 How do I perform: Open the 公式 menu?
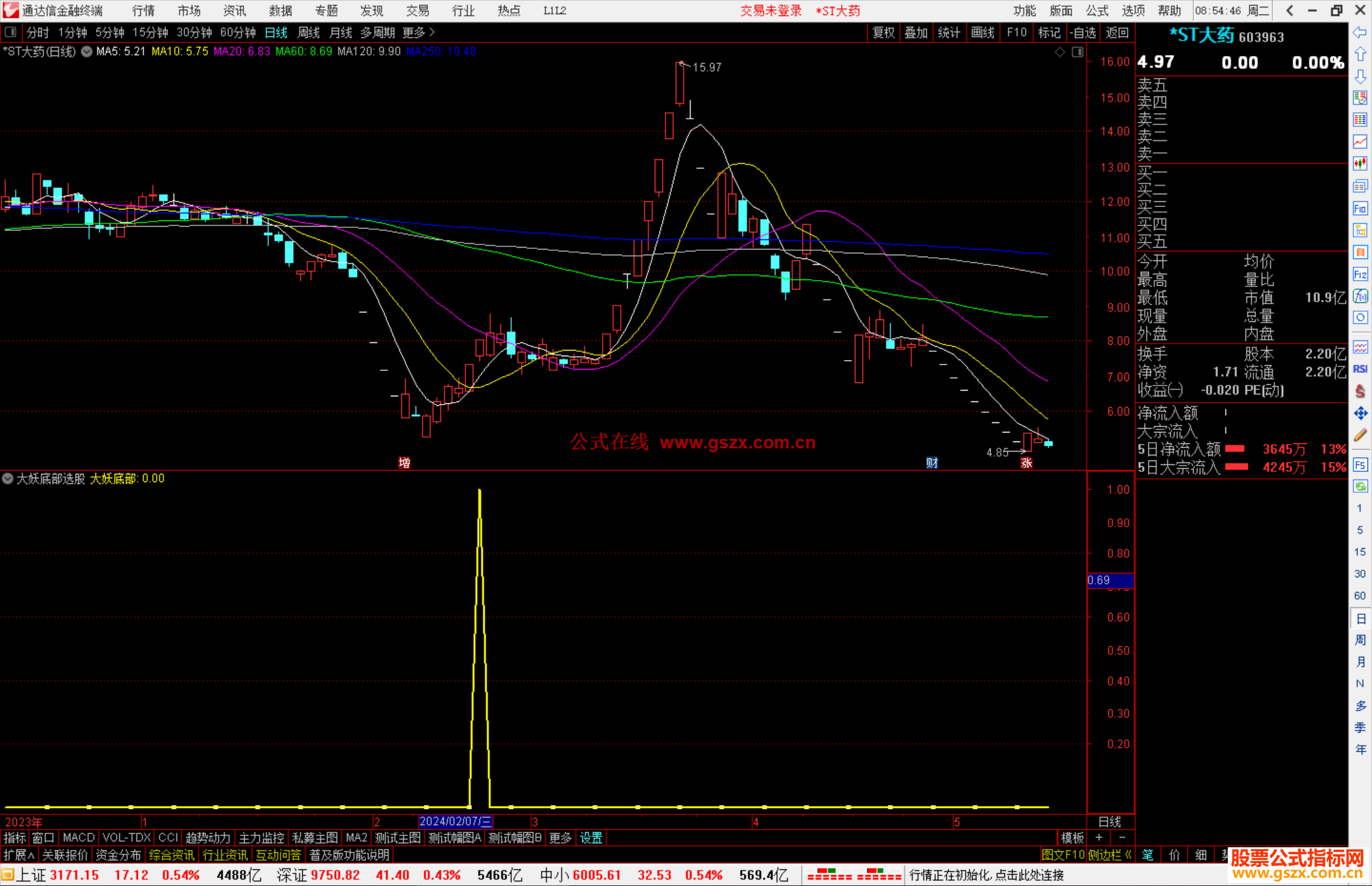click(1097, 11)
